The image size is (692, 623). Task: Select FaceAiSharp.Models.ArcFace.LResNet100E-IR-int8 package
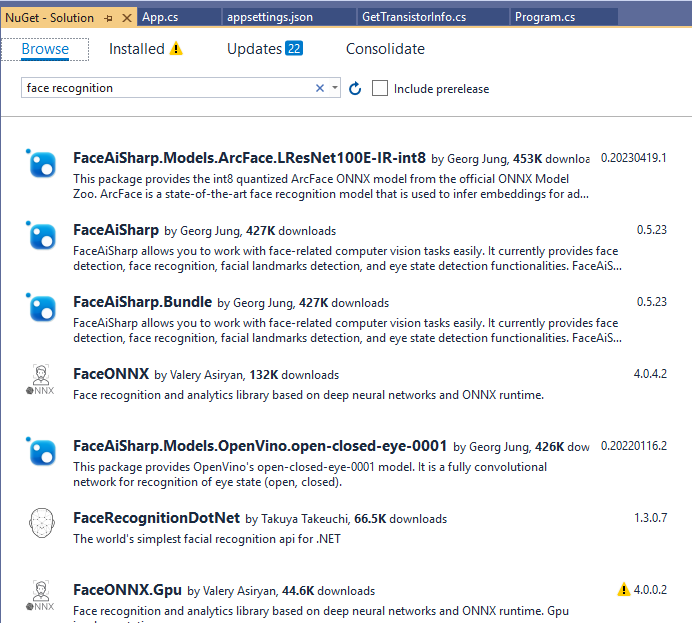click(x=249, y=158)
